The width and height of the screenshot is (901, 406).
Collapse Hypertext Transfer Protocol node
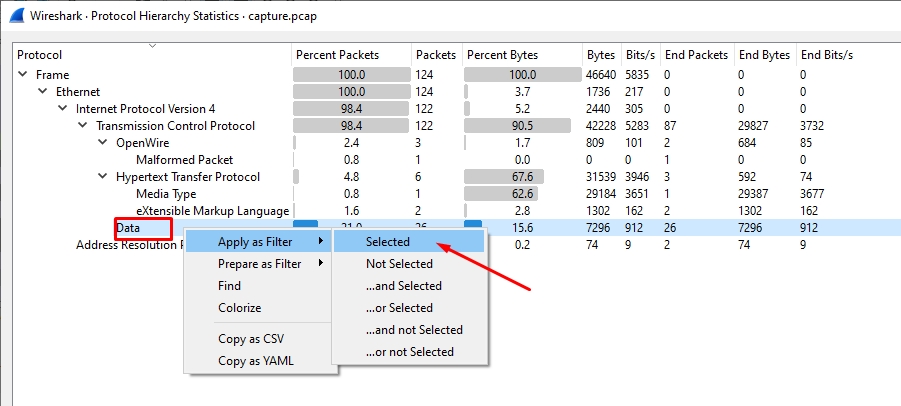[103, 177]
